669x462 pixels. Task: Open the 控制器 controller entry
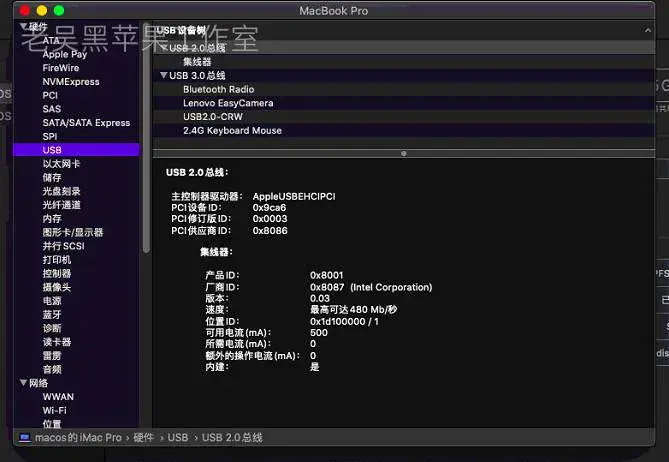[56, 273]
